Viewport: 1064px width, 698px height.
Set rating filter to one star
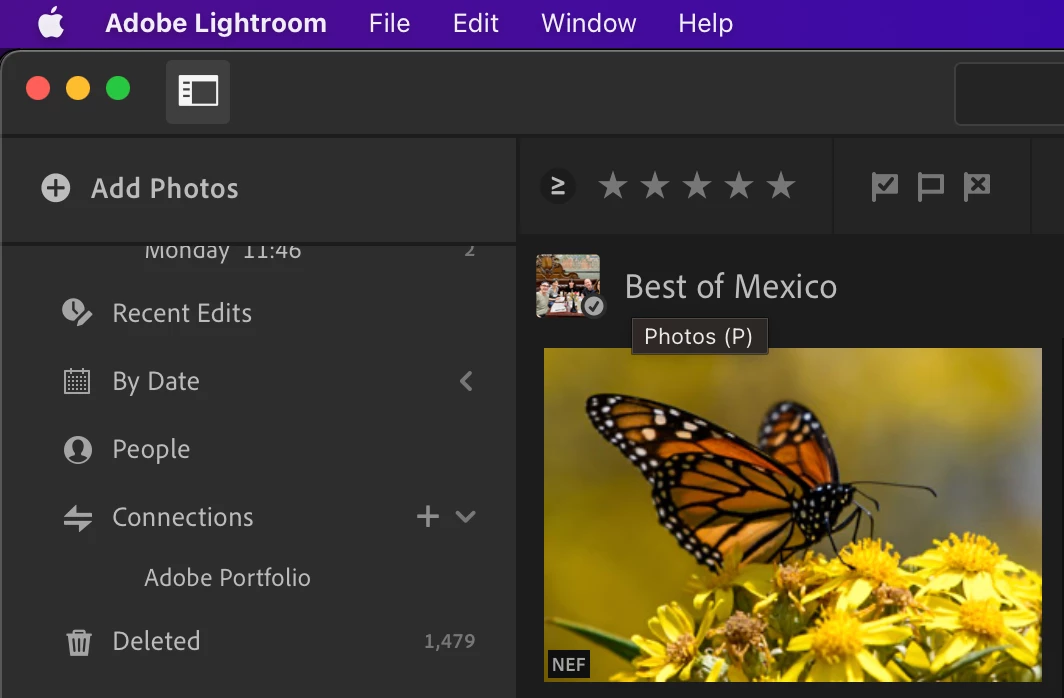(613, 185)
